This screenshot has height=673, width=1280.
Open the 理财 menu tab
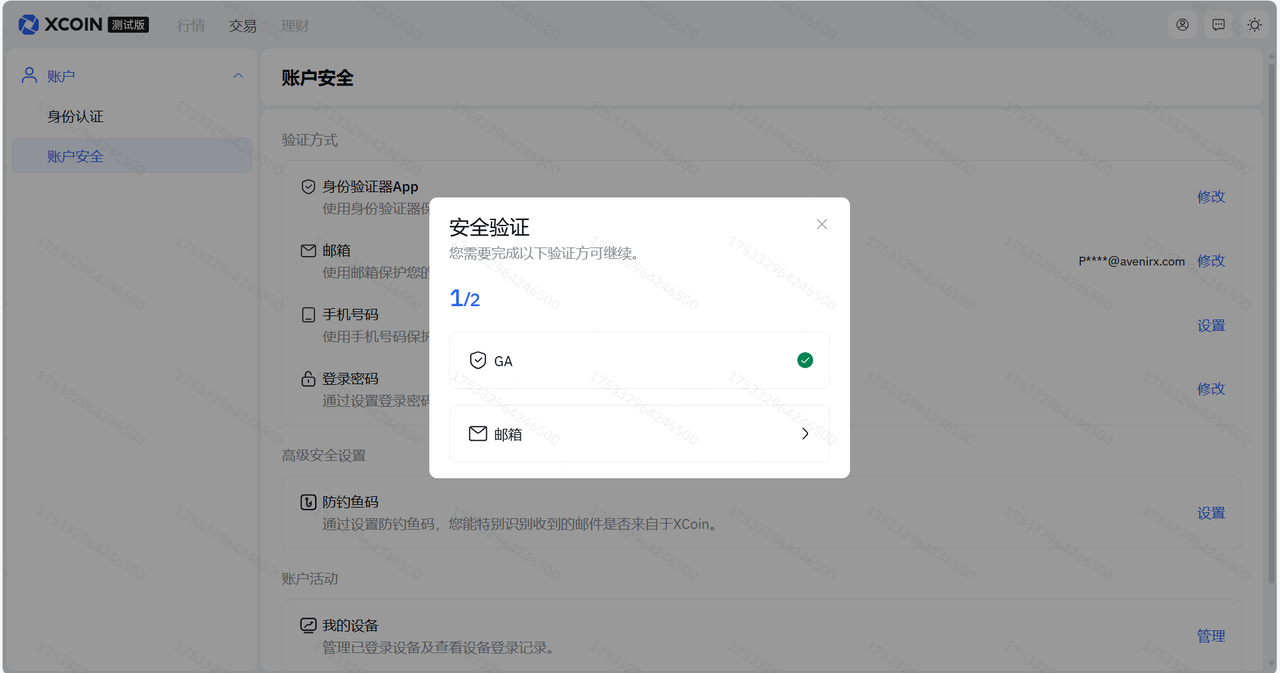pos(295,26)
